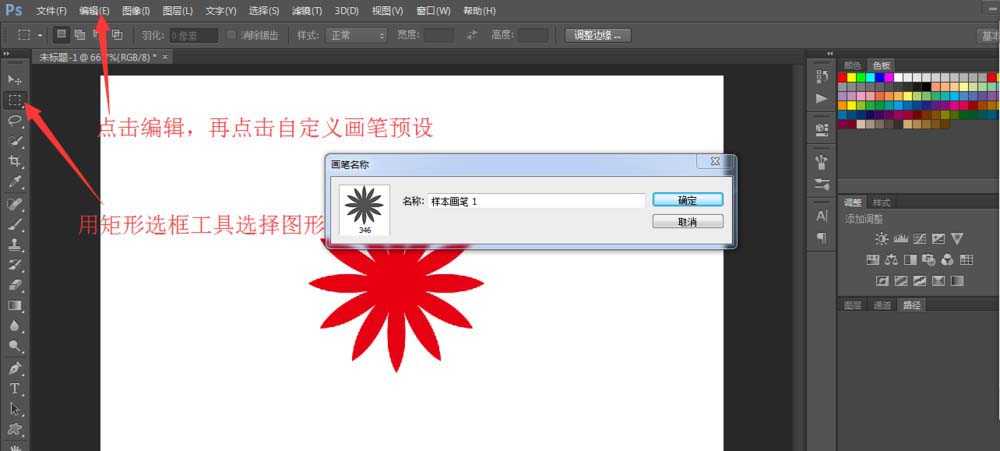The height and width of the screenshot is (451, 1000).
Task: Pick the blue swatch in first row
Action: coord(879,77)
